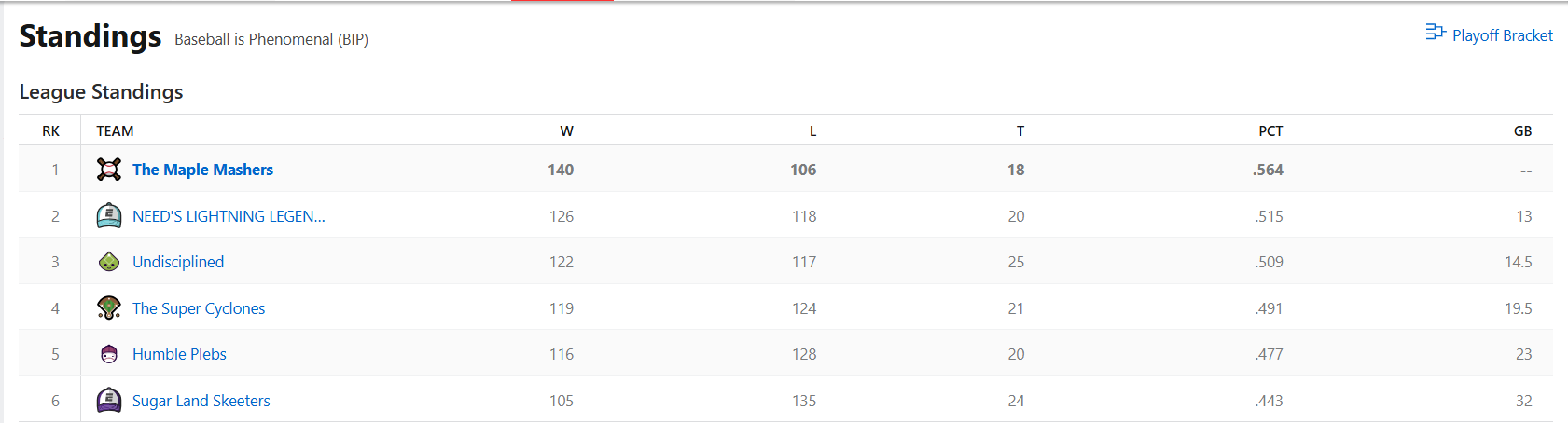This screenshot has width=1568, height=423.
Task: Click NEED'S LIGHTNING LEGEN... cap team logo
Action: pyautogui.click(x=109, y=216)
